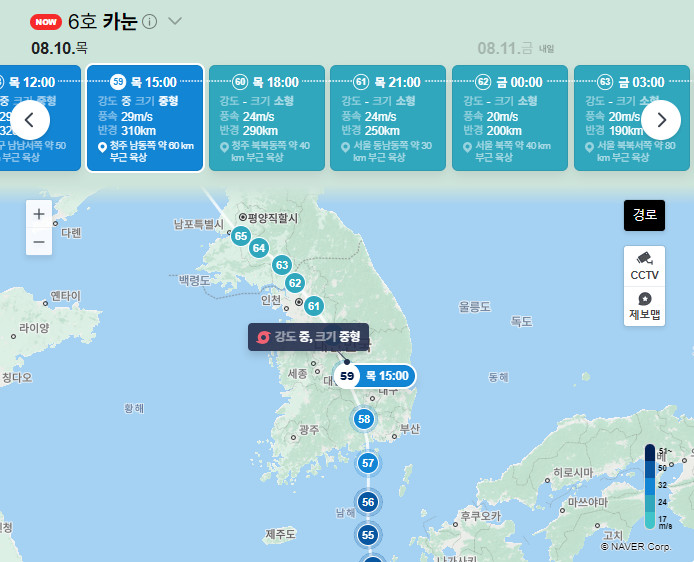Click the 히로시마 city label
Image resolution: width=694 pixels, height=562 pixels.
pyautogui.click(x=573, y=473)
